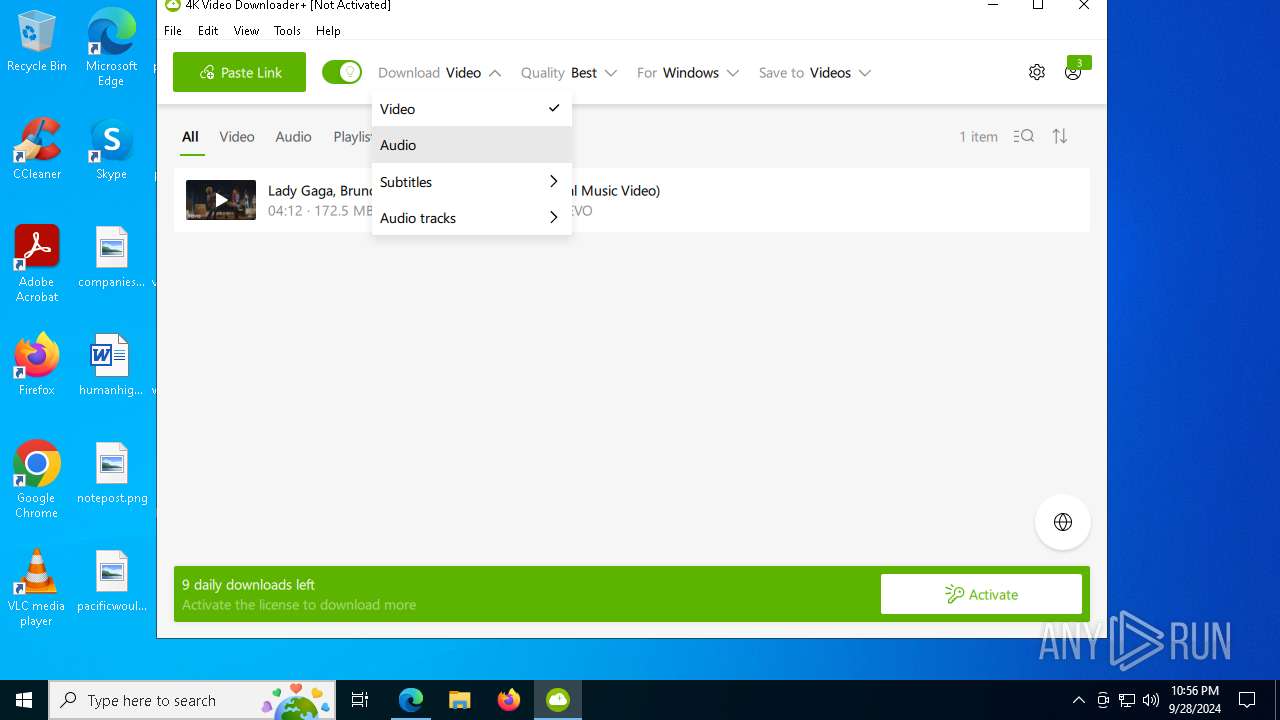
Task: Expand the Subtitles submenu
Action: coord(471,182)
